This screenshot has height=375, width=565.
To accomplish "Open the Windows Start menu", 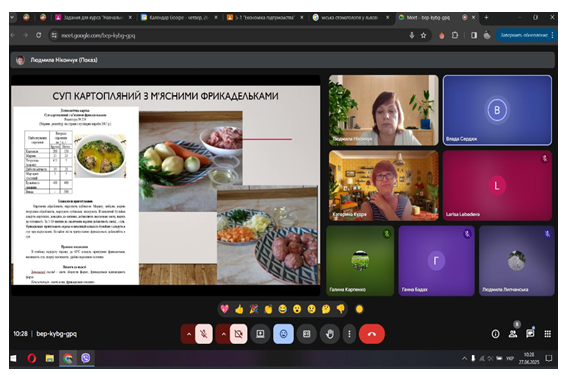I will tap(13, 358).
